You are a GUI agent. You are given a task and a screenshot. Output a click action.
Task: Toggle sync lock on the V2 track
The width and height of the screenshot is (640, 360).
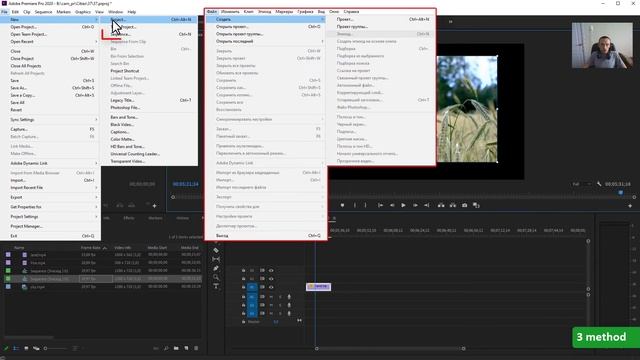tap(262, 279)
